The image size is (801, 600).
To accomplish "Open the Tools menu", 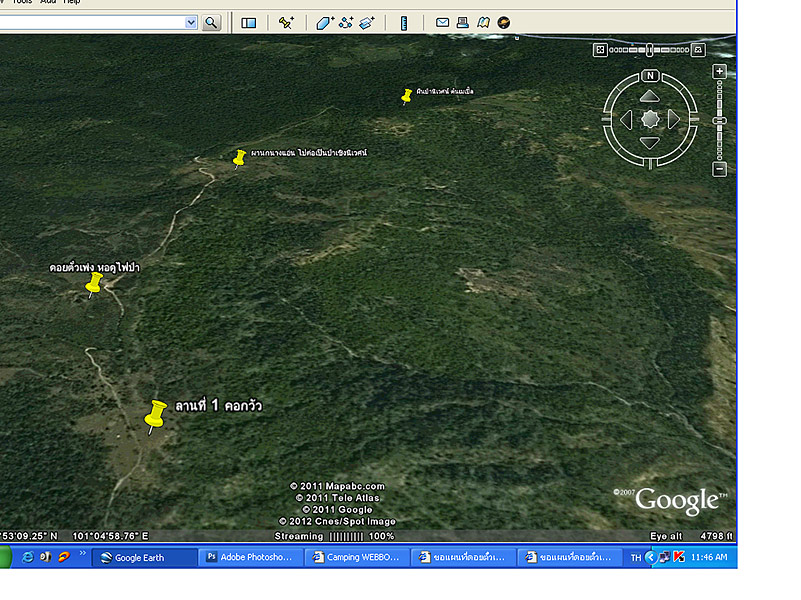I will coord(20,2).
